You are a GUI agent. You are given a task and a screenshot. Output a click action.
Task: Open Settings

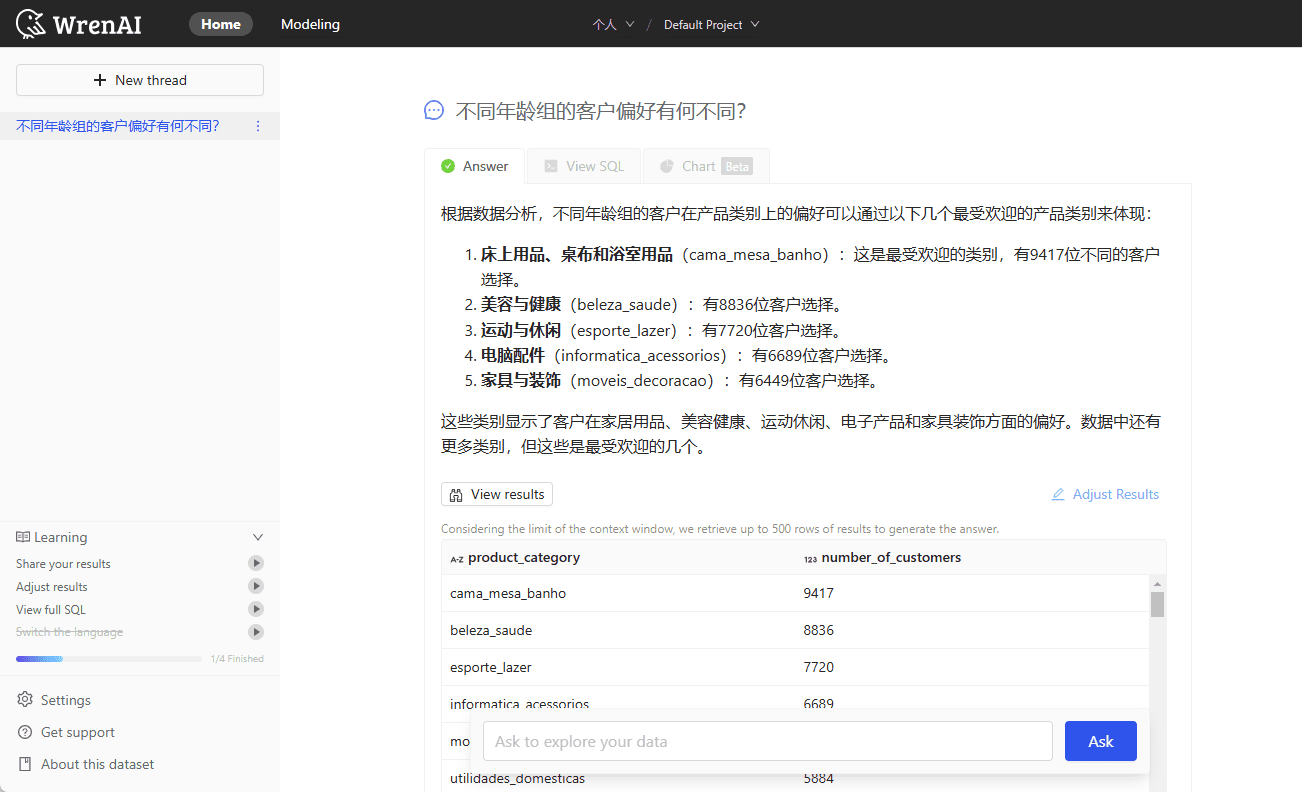pyautogui.click(x=65, y=700)
